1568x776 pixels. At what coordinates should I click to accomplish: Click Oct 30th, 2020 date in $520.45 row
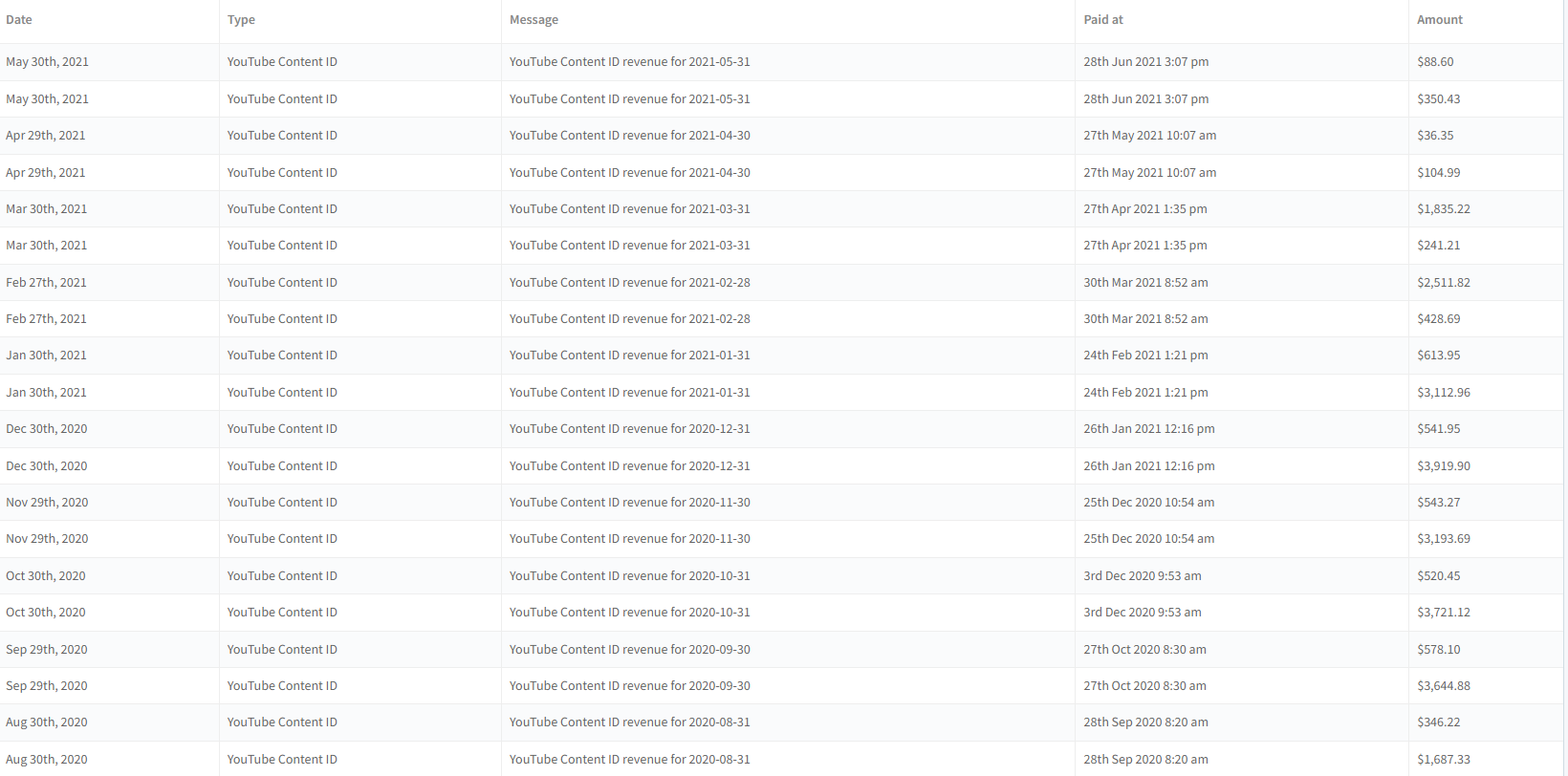45,576
